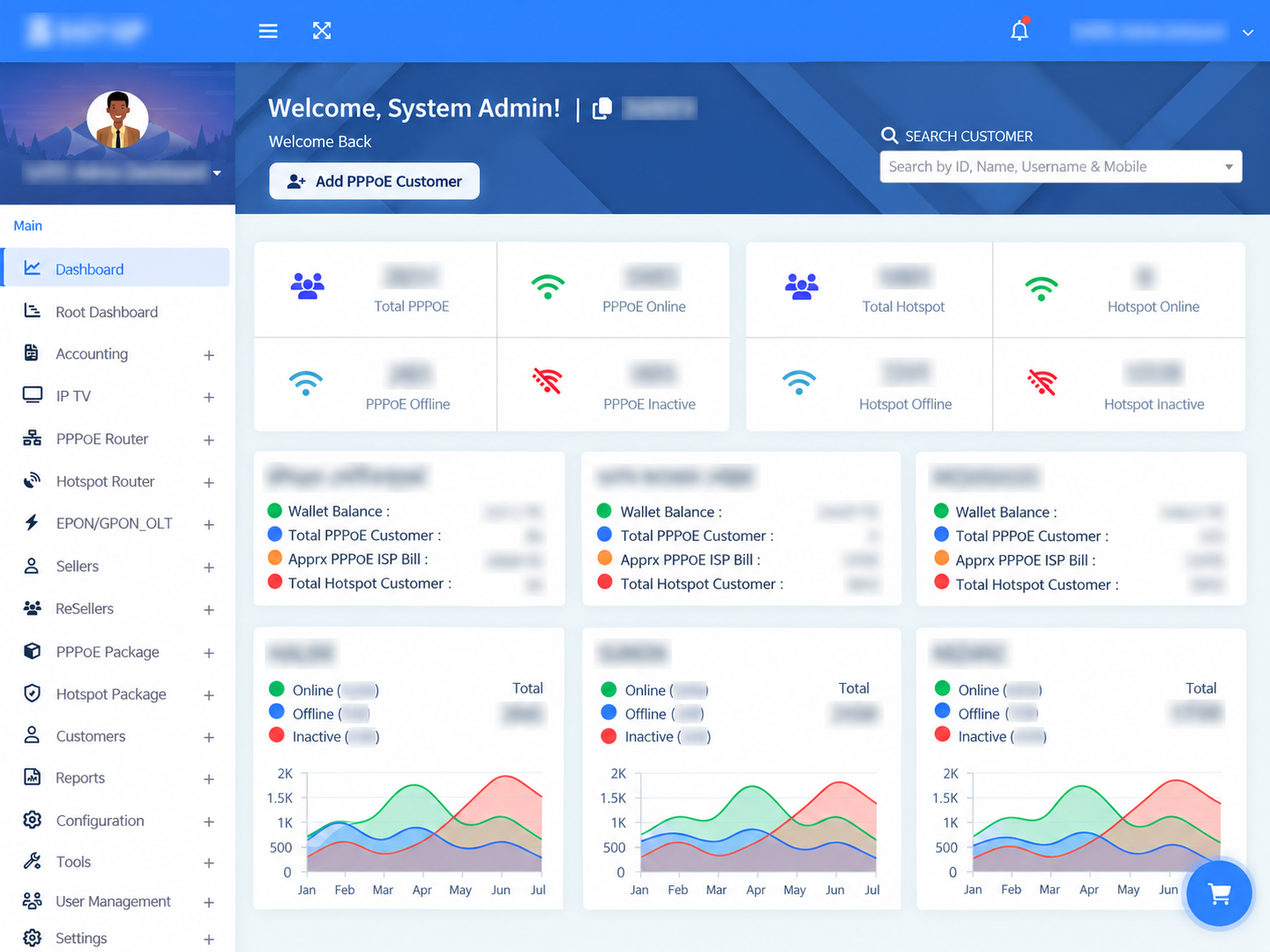Click the floating shopping cart button
1270x952 pixels.
point(1219,893)
